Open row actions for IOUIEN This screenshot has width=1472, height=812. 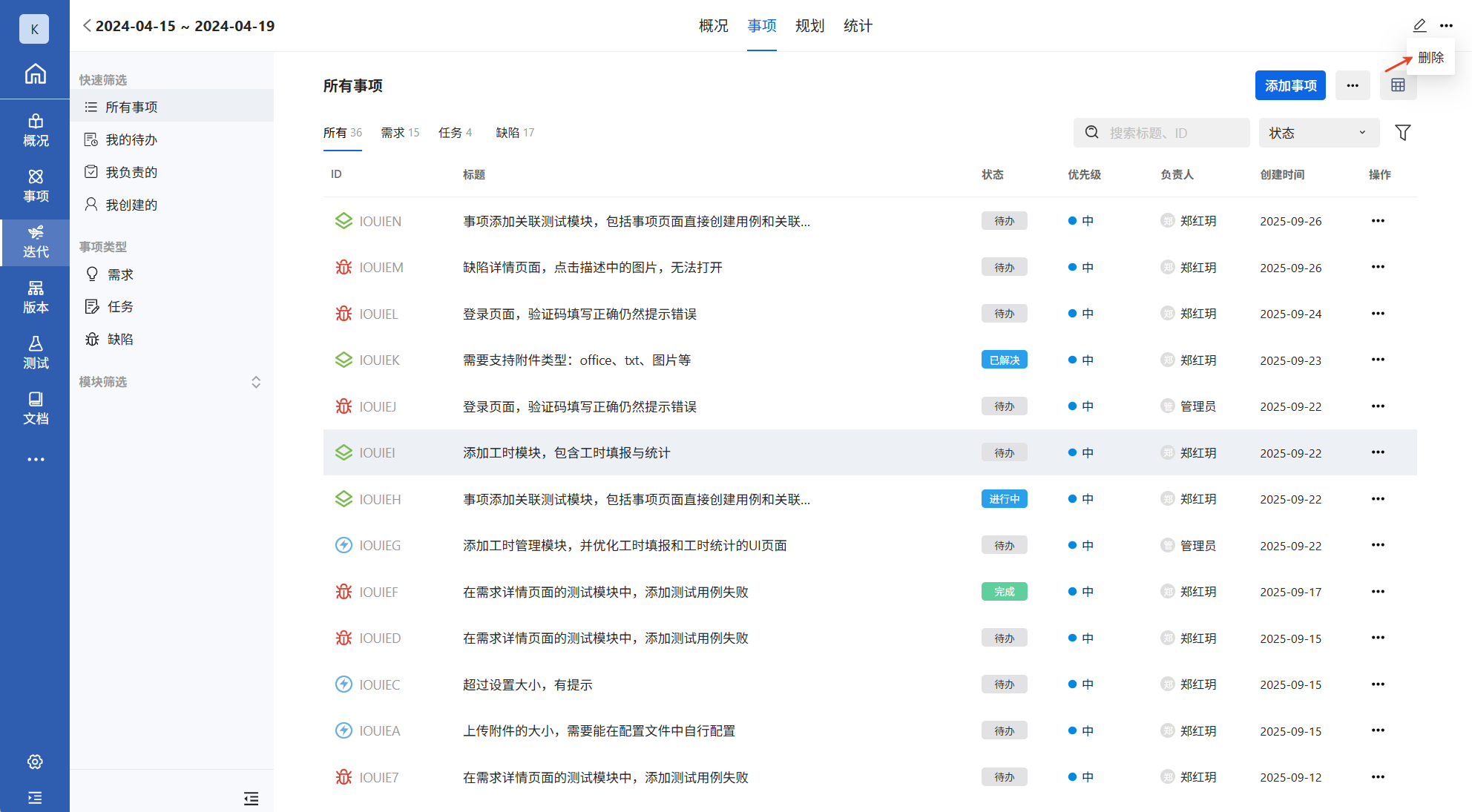coord(1378,221)
